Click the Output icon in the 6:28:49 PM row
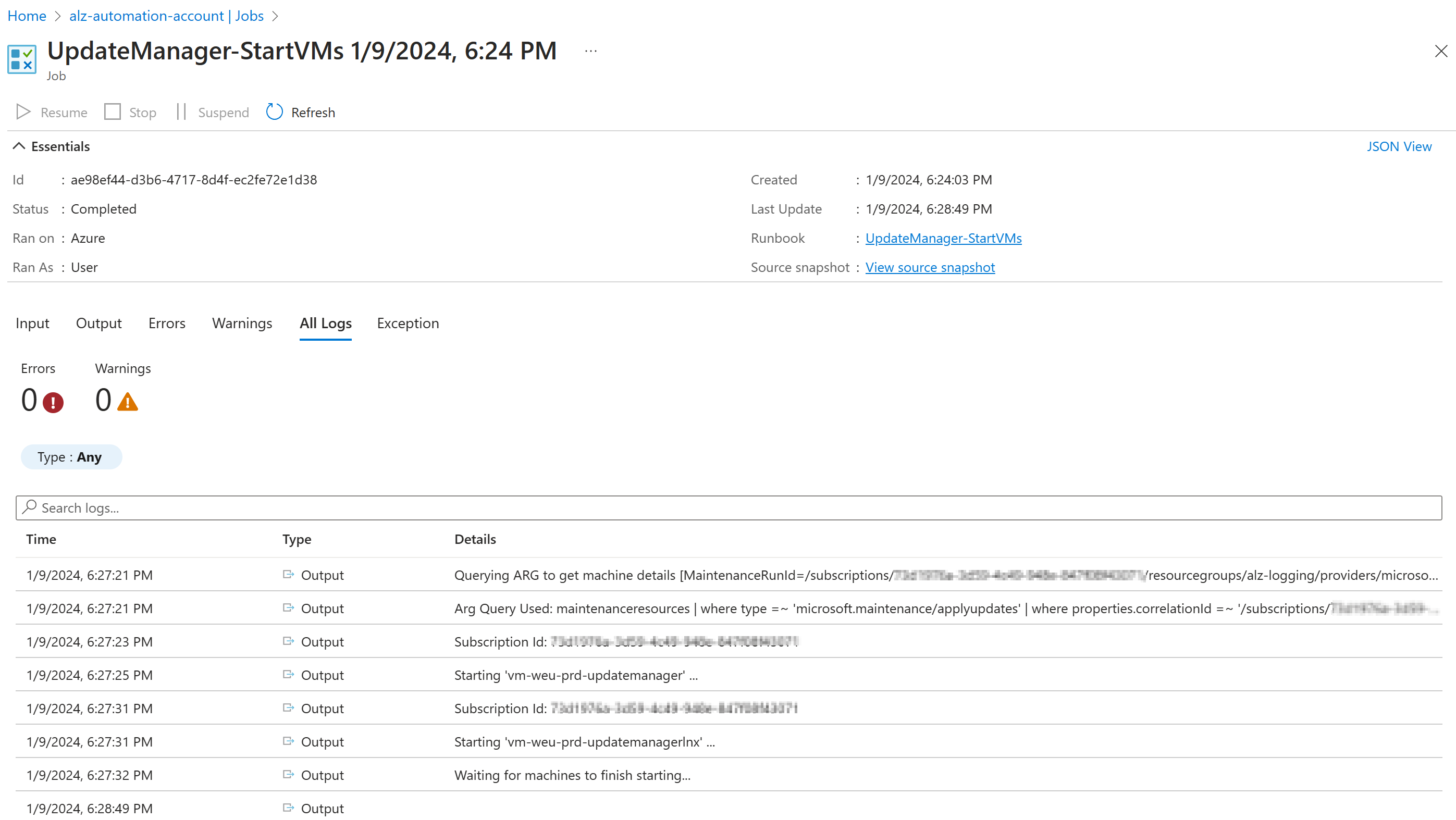Screen dimensions: 1456x820 pos(288,807)
